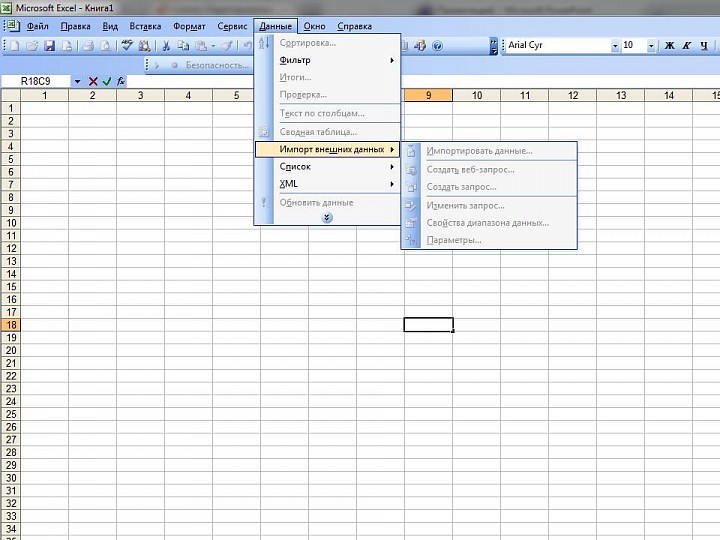Select Импорт внешних данных menu item
This screenshot has height=540, width=720.
(327, 149)
